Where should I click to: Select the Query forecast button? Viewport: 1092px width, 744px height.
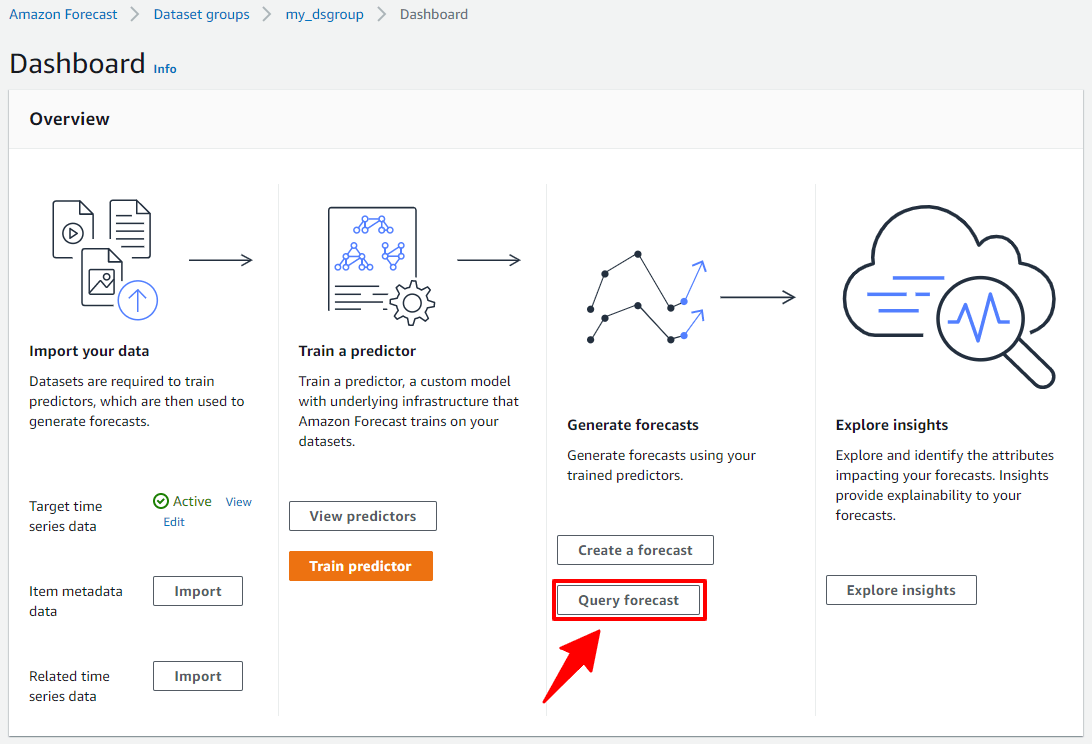629,600
